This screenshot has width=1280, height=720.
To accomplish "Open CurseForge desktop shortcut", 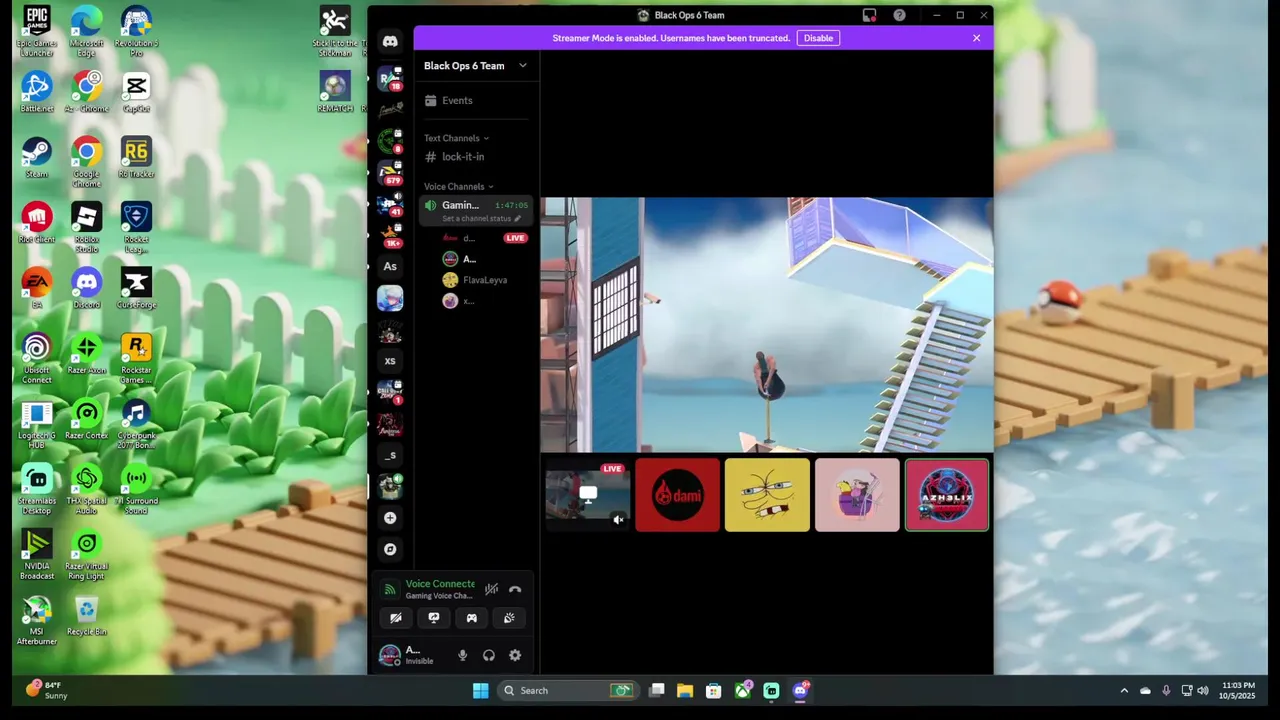I will [136, 289].
